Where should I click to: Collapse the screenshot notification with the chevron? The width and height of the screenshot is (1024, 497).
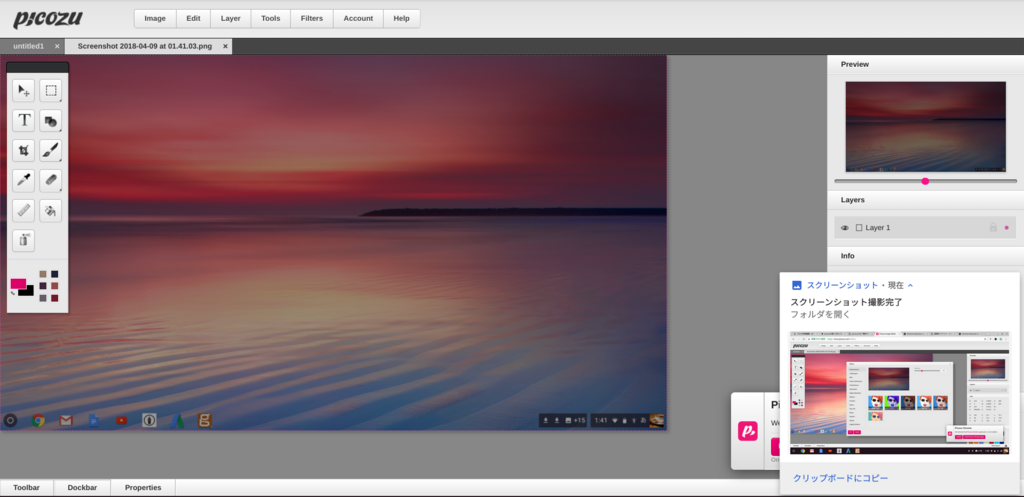pyautogui.click(x=910, y=285)
